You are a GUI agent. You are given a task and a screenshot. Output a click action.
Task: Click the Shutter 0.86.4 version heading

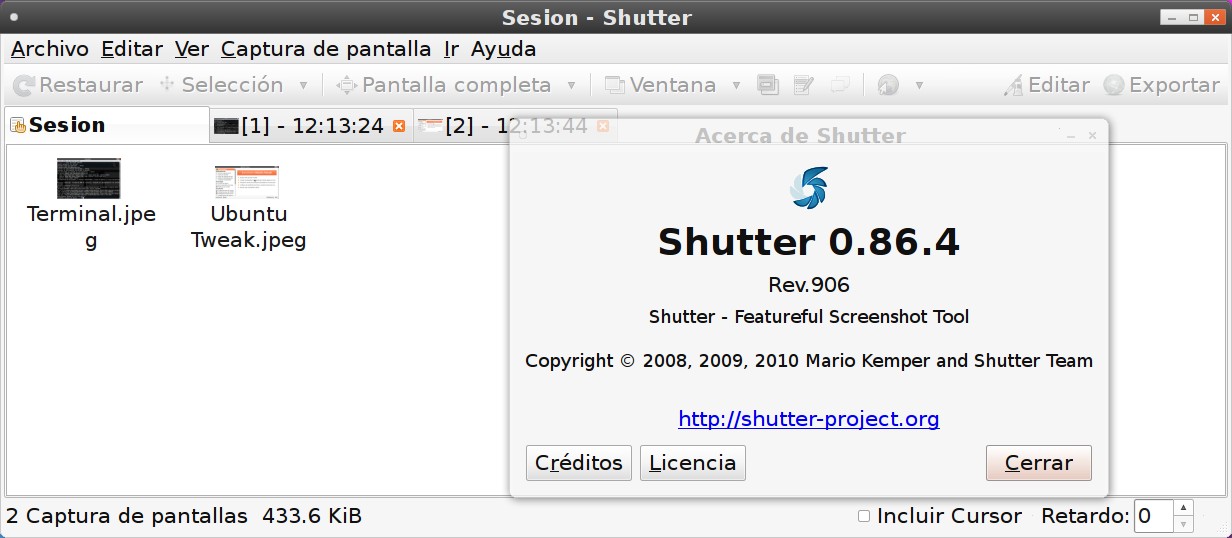[x=809, y=242]
